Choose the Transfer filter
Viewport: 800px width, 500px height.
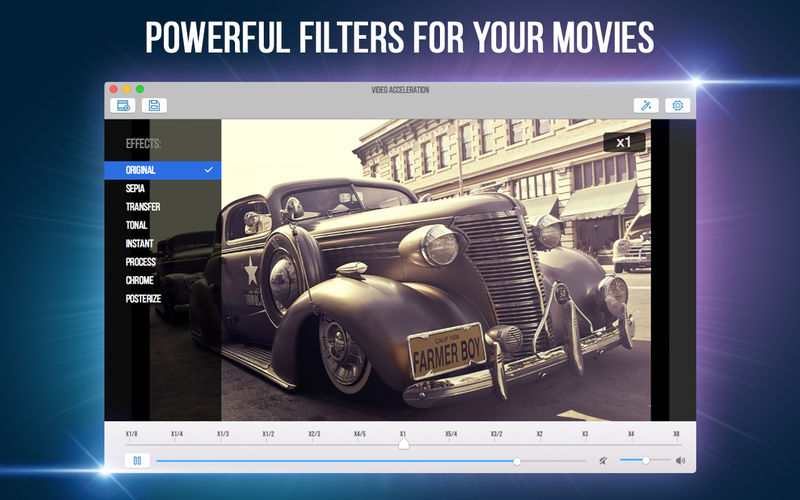coord(143,207)
